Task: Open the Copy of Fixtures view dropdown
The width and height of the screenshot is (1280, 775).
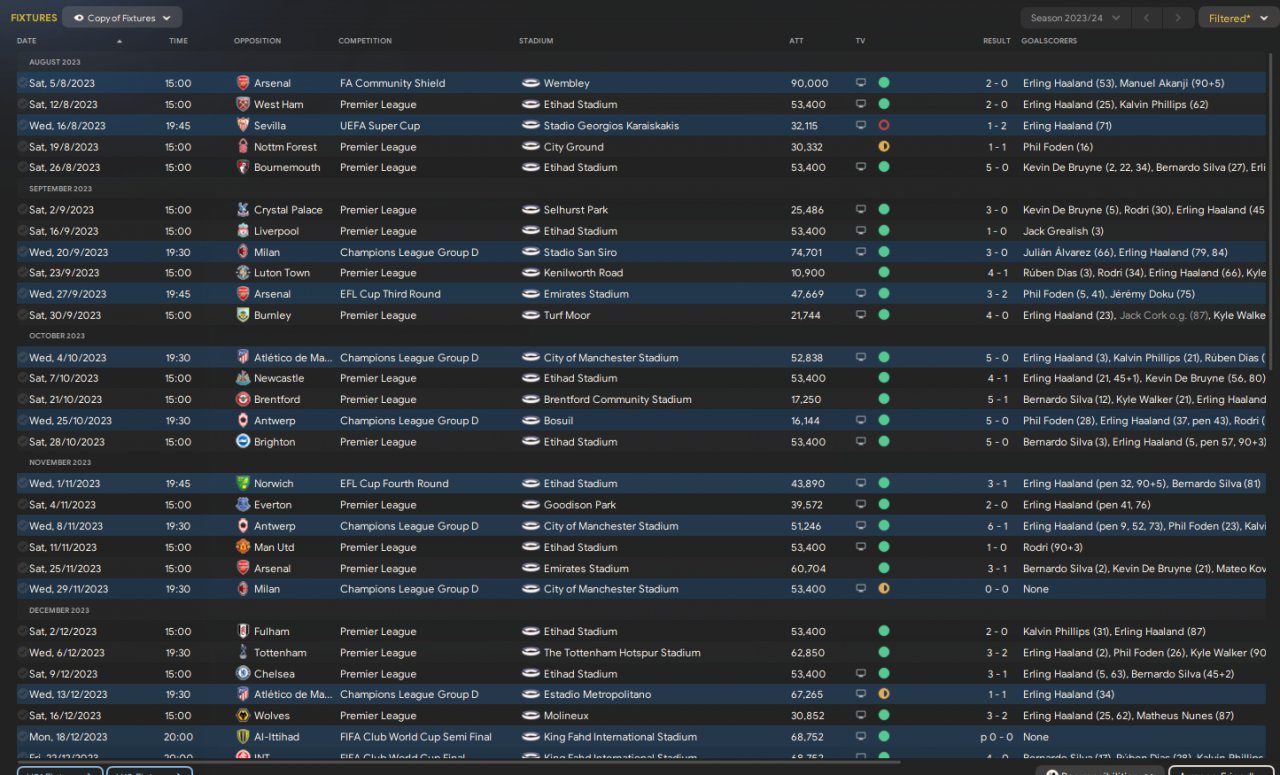Action: pos(122,18)
